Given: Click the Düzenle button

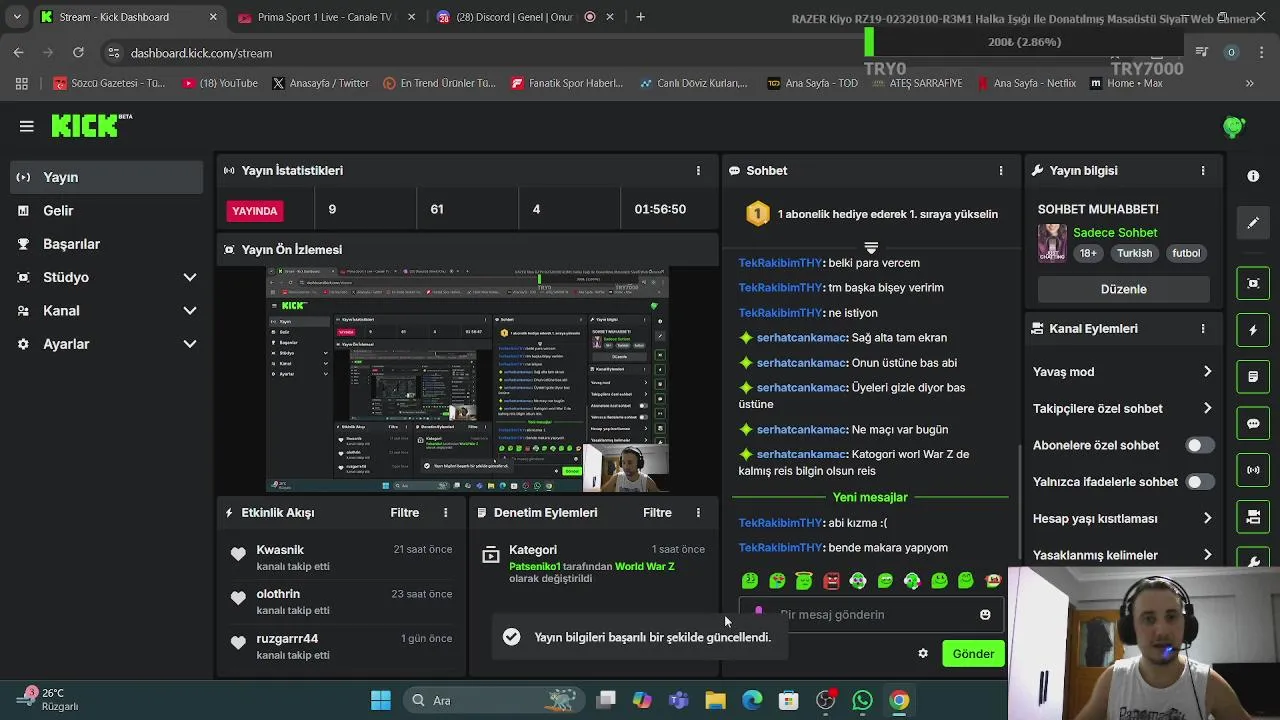Looking at the screenshot, I should tap(1123, 289).
